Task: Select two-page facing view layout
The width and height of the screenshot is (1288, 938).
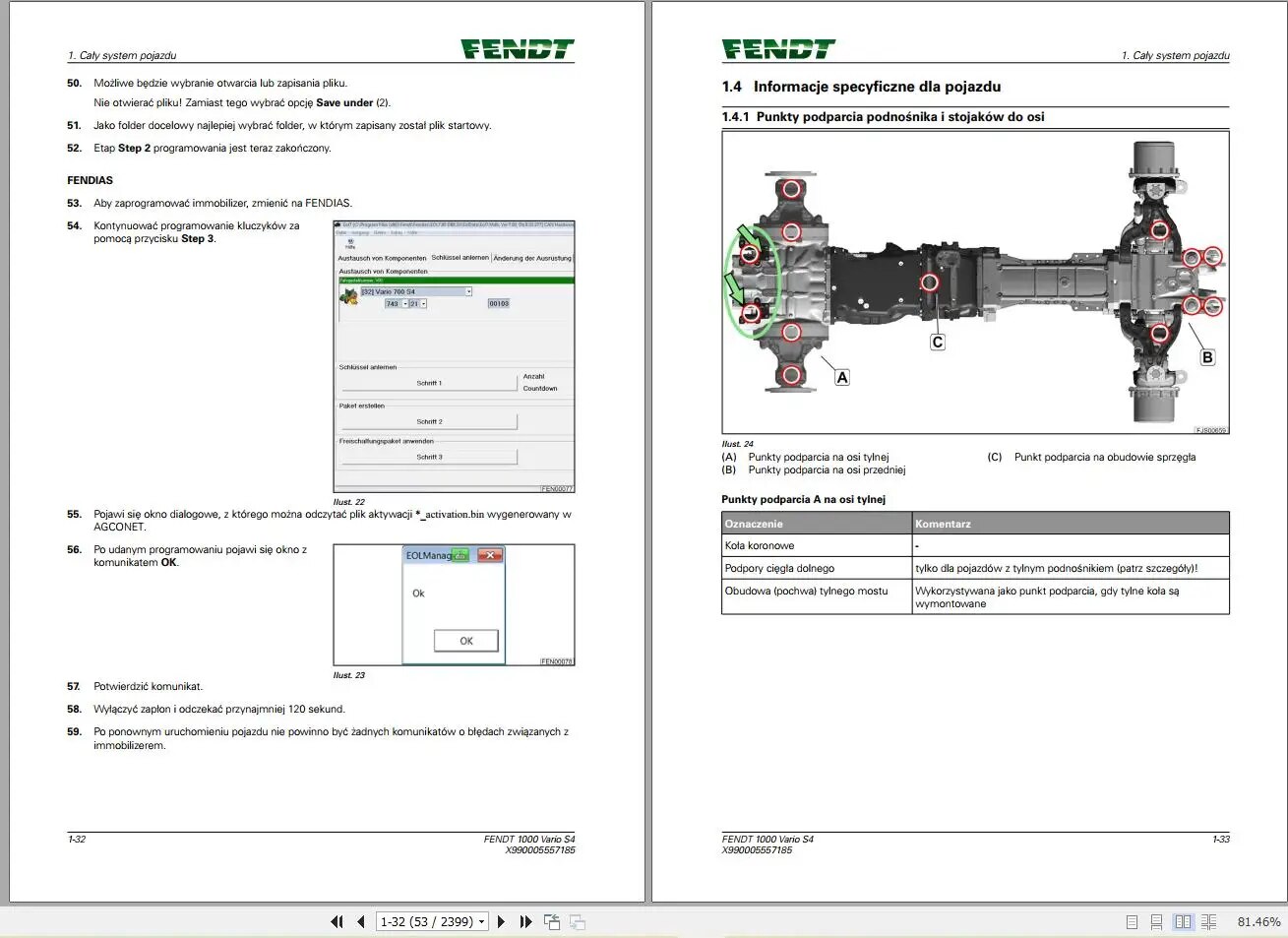Action: tap(1183, 922)
